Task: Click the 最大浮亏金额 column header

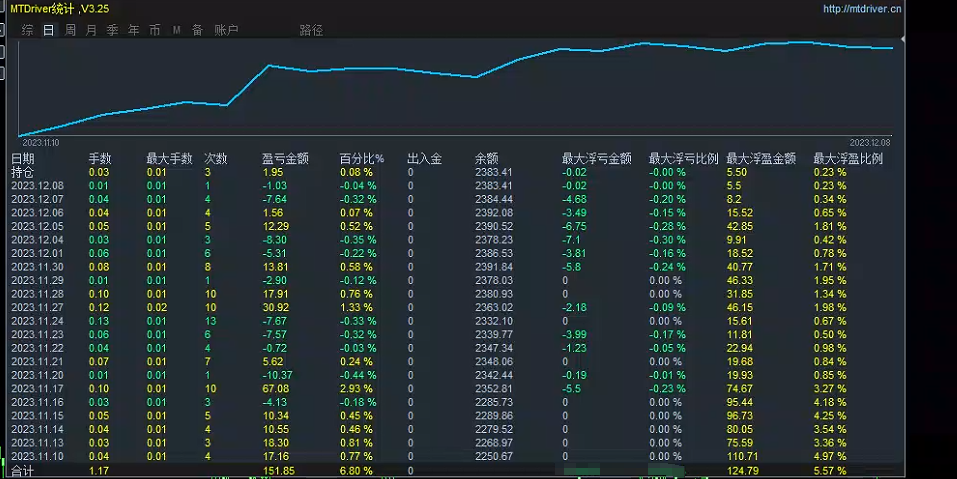Action: click(x=597, y=159)
